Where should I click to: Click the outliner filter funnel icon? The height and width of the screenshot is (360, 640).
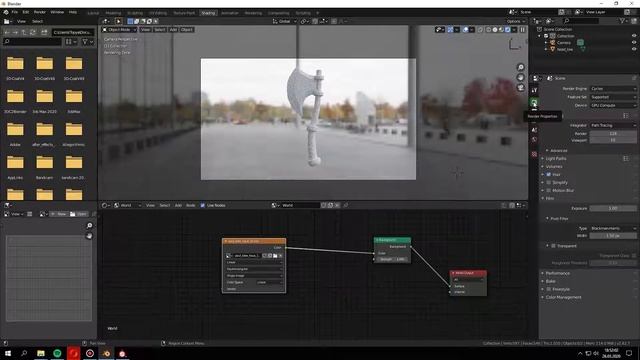[622, 21]
